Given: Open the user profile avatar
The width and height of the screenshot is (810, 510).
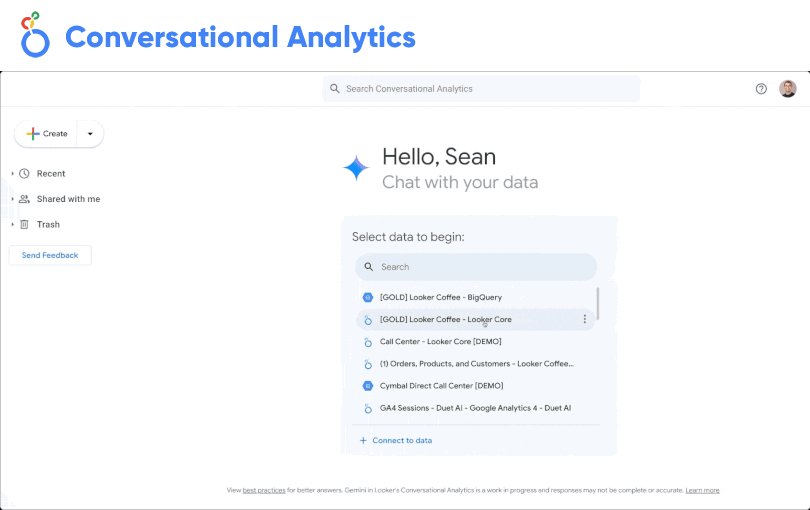Looking at the screenshot, I should (788, 89).
